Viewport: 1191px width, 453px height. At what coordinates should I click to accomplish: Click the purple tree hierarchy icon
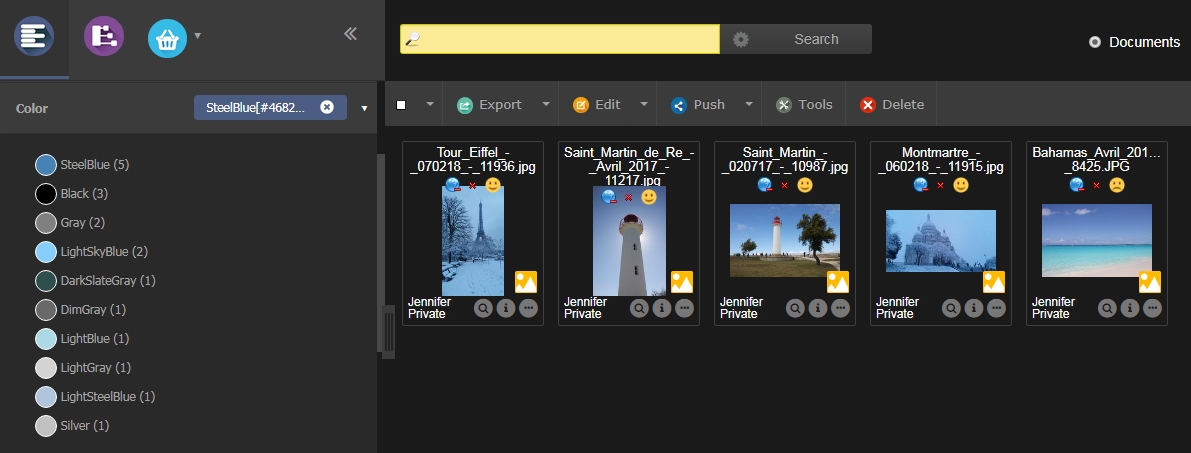pos(103,37)
